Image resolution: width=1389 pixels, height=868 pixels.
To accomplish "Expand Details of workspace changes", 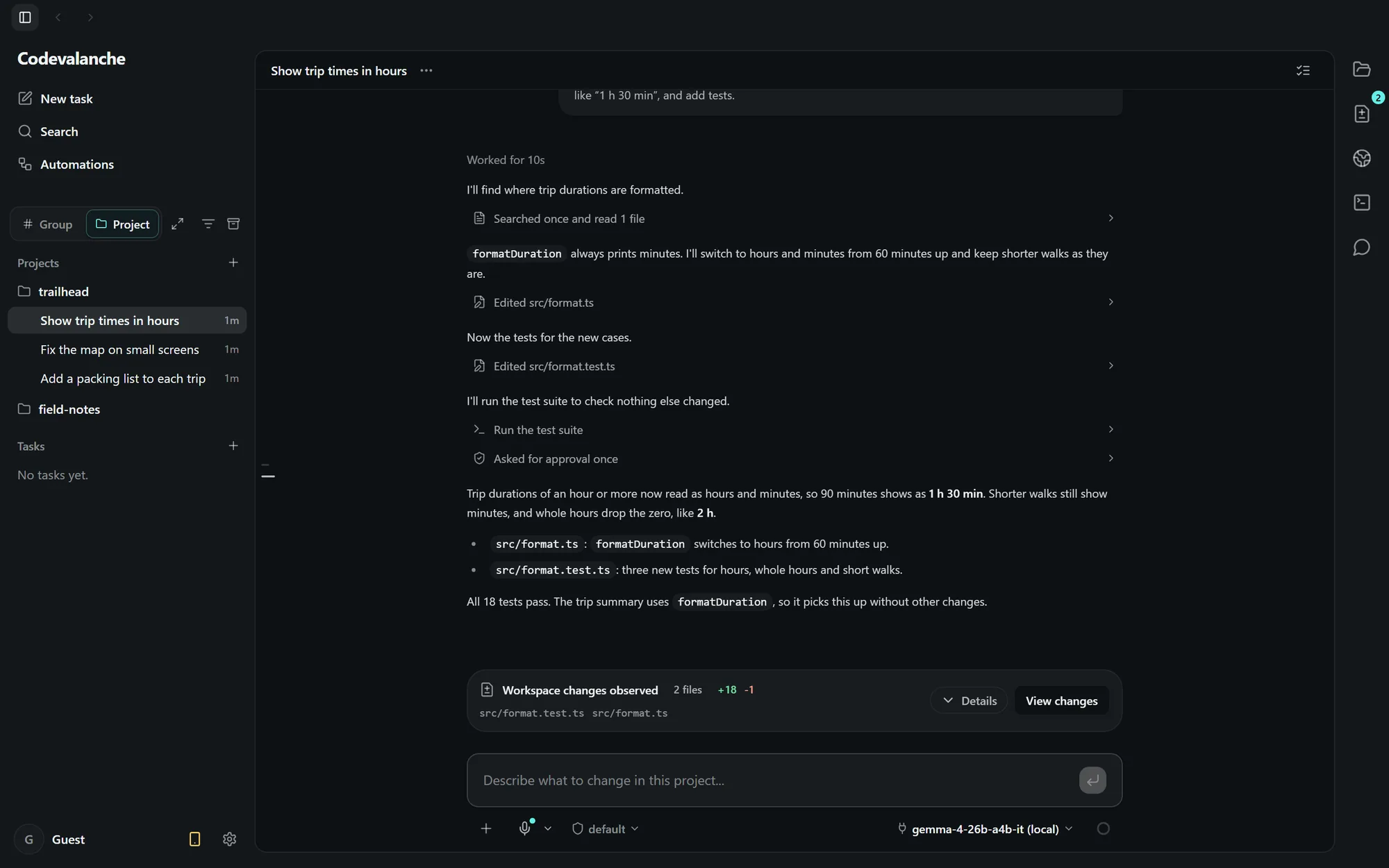I will click(969, 701).
